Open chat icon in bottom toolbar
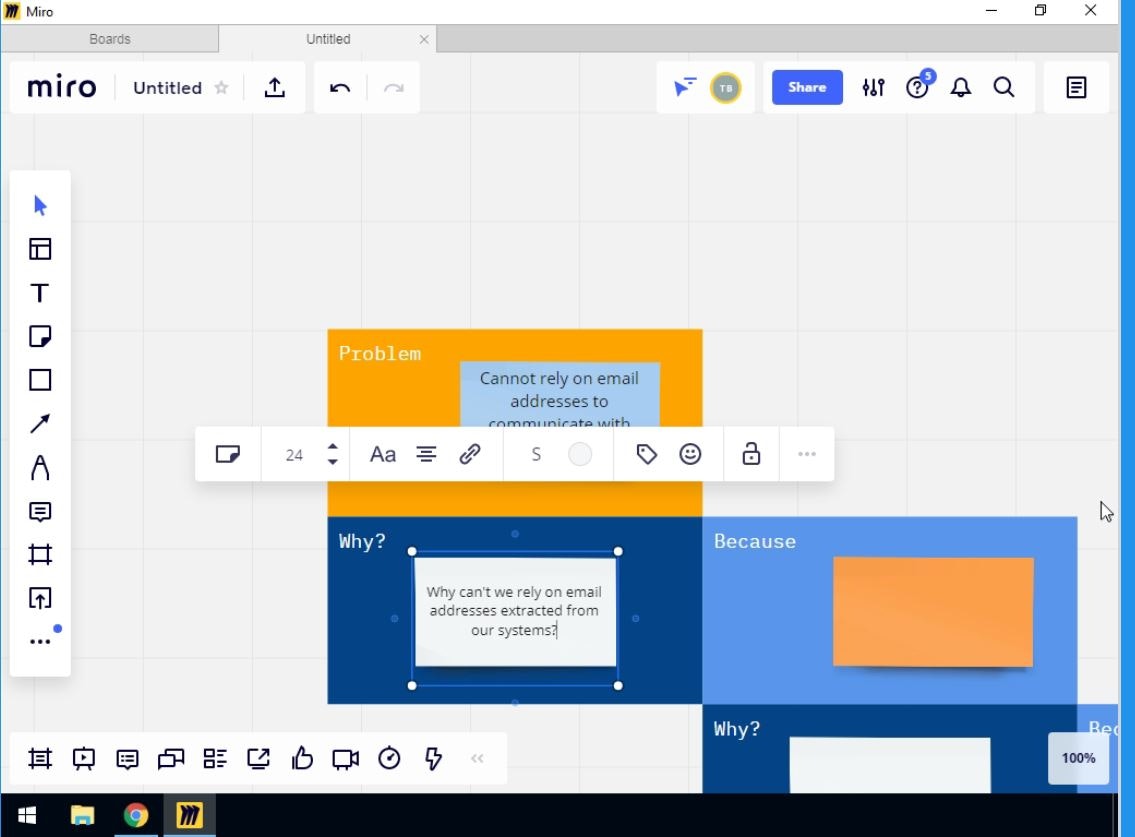1135x837 pixels. point(171,759)
